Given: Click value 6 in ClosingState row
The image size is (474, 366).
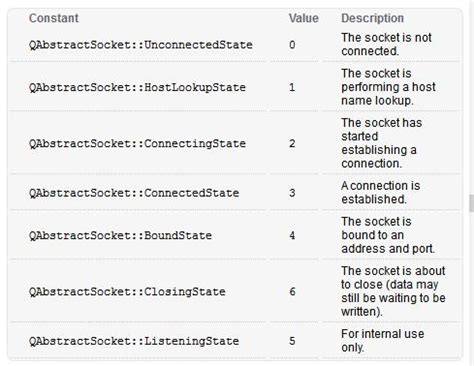Looking at the screenshot, I should click(292, 292).
